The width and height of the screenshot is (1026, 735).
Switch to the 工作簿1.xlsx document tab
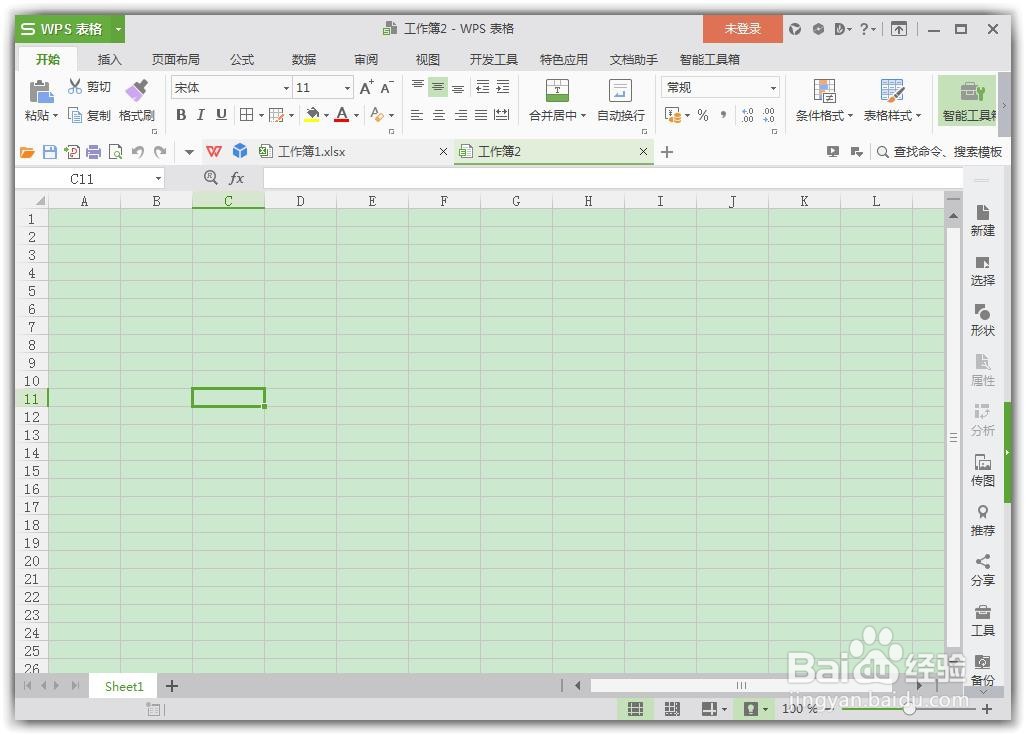click(x=310, y=151)
